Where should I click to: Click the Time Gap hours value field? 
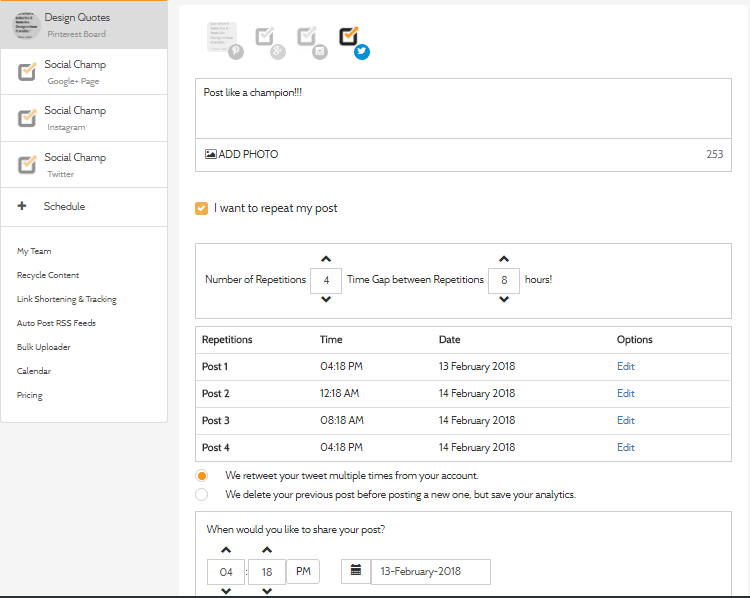(x=504, y=280)
